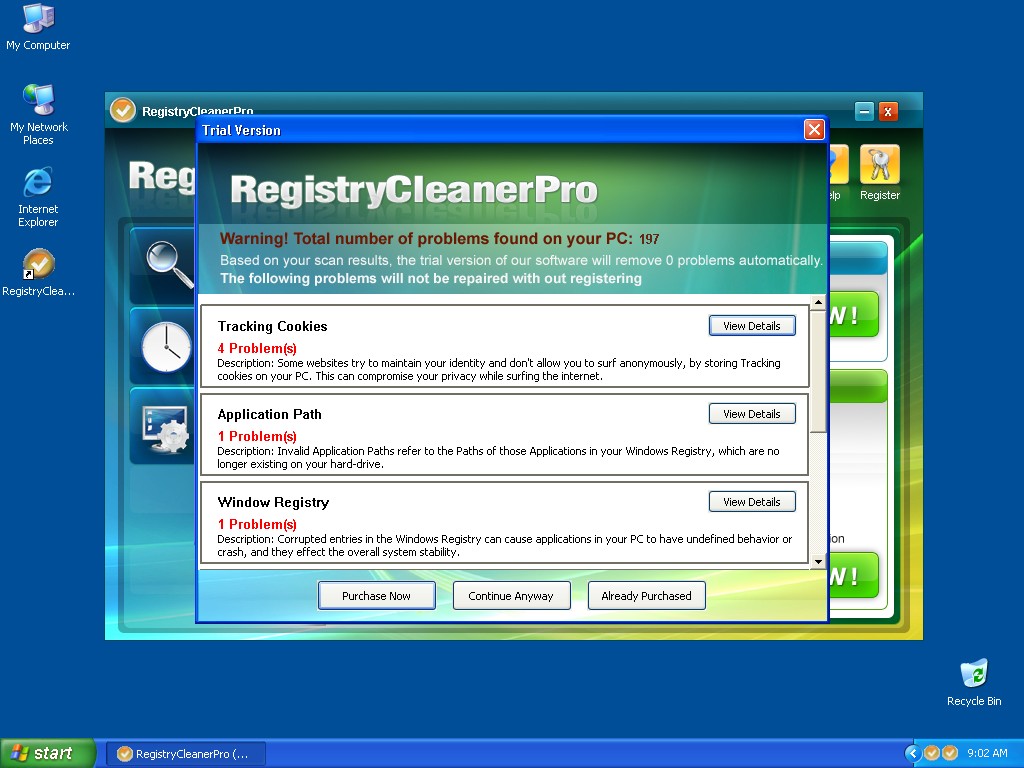Select the Internet Explorer desktop icon
This screenshot has width=1024, height=768.
click(38, 183)
